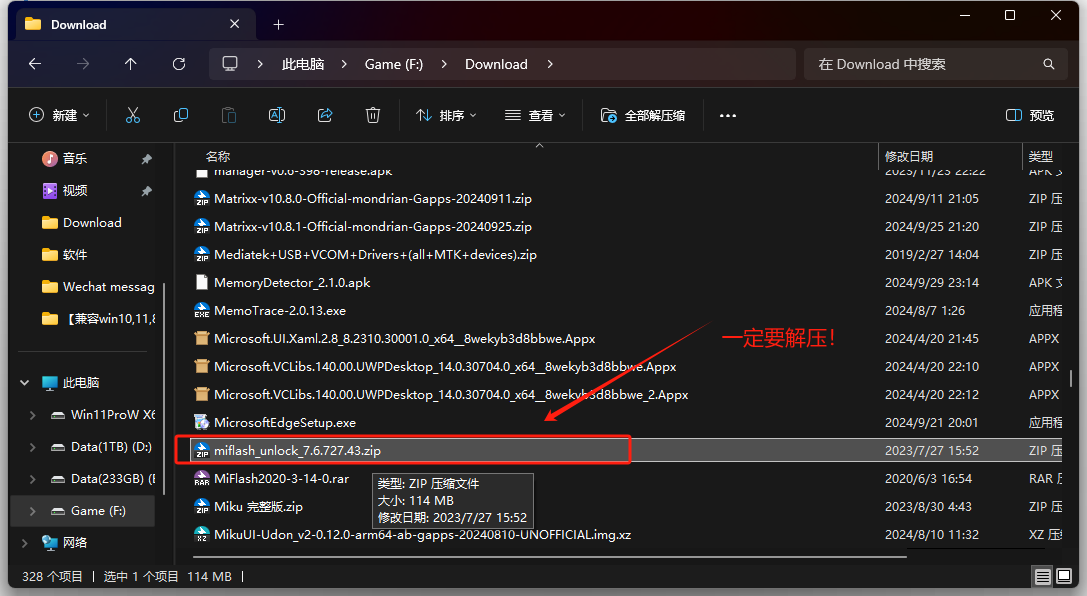The height and width of the screenshot is (596, 1087).
Task: Click the Cut scissors icon
Action: [133, 115]
